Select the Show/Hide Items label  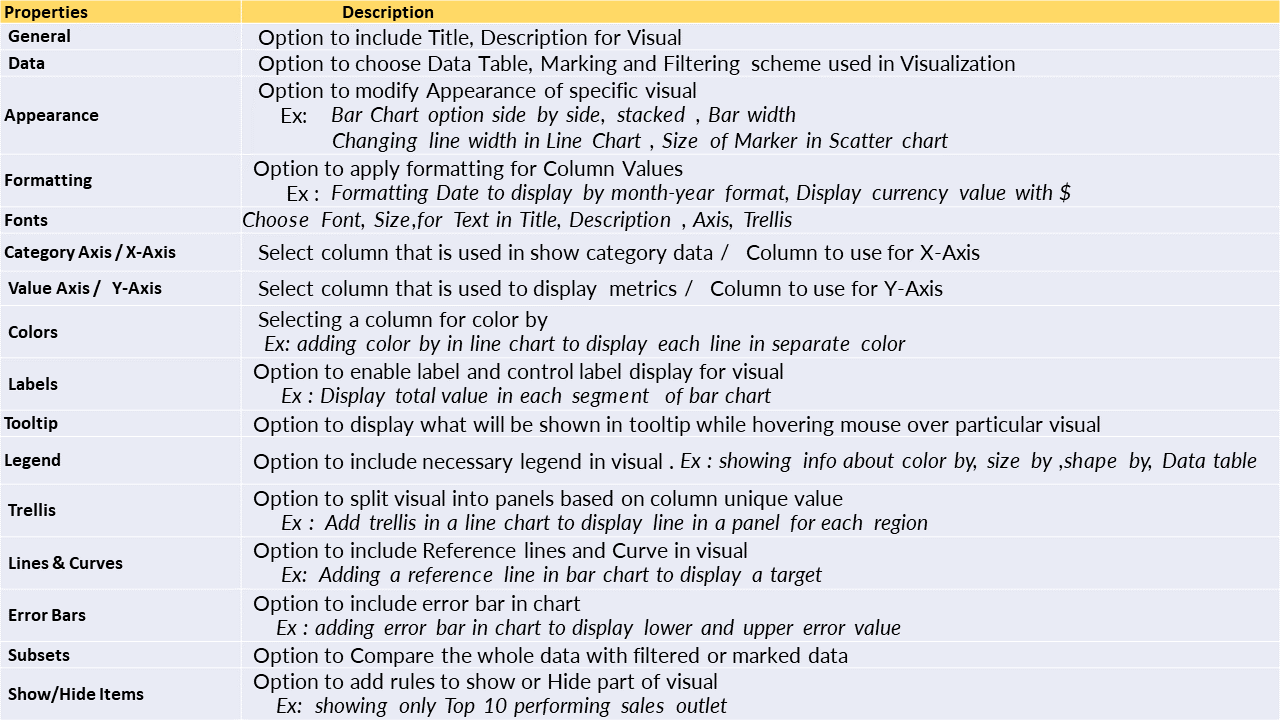click(76, 694)
